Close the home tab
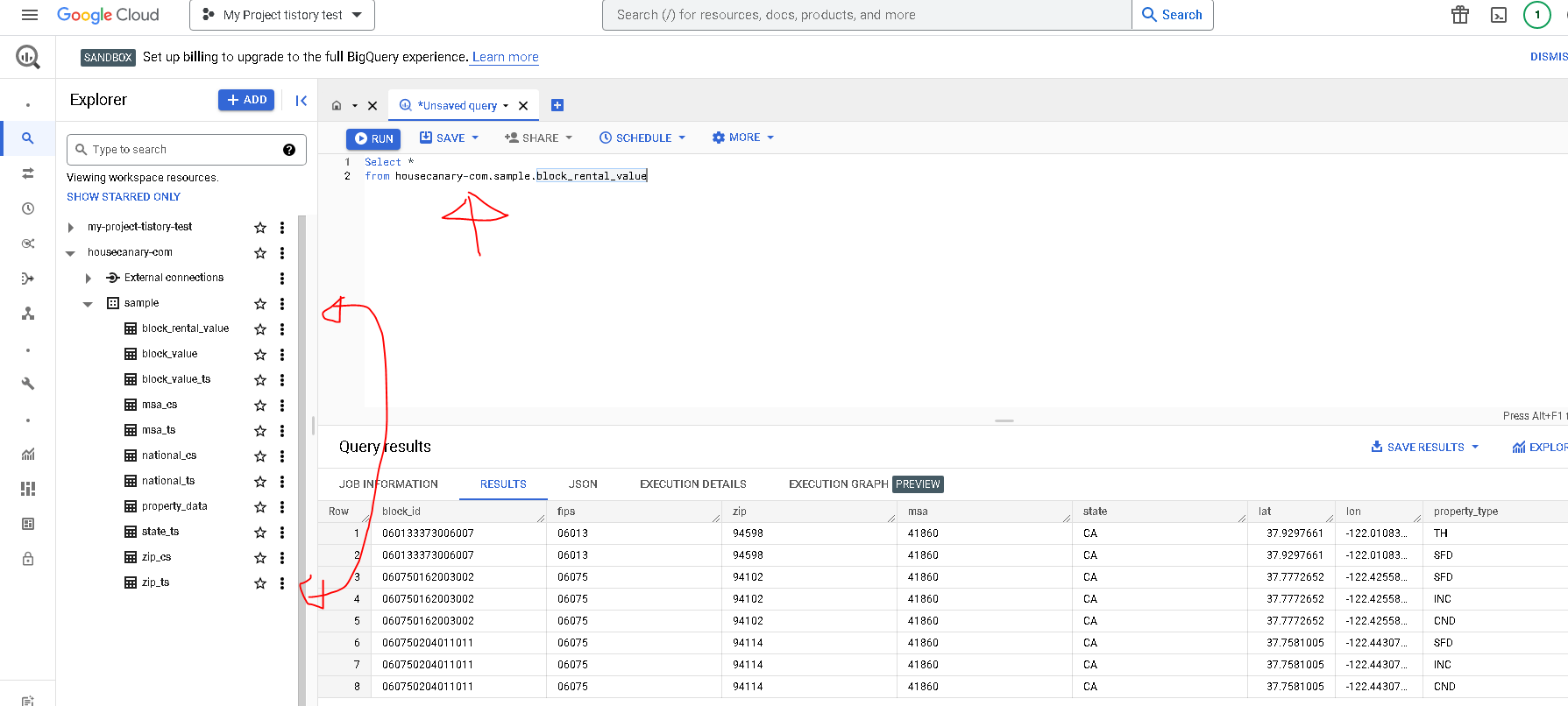 click(372, 106)
